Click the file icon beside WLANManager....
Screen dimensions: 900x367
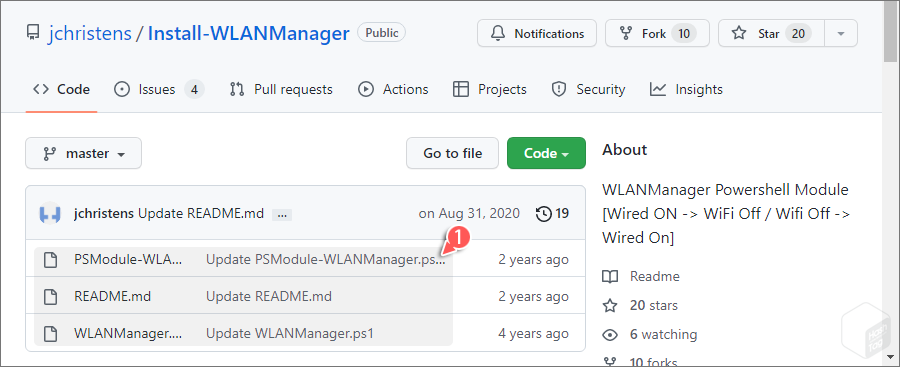tap(51, 333)
